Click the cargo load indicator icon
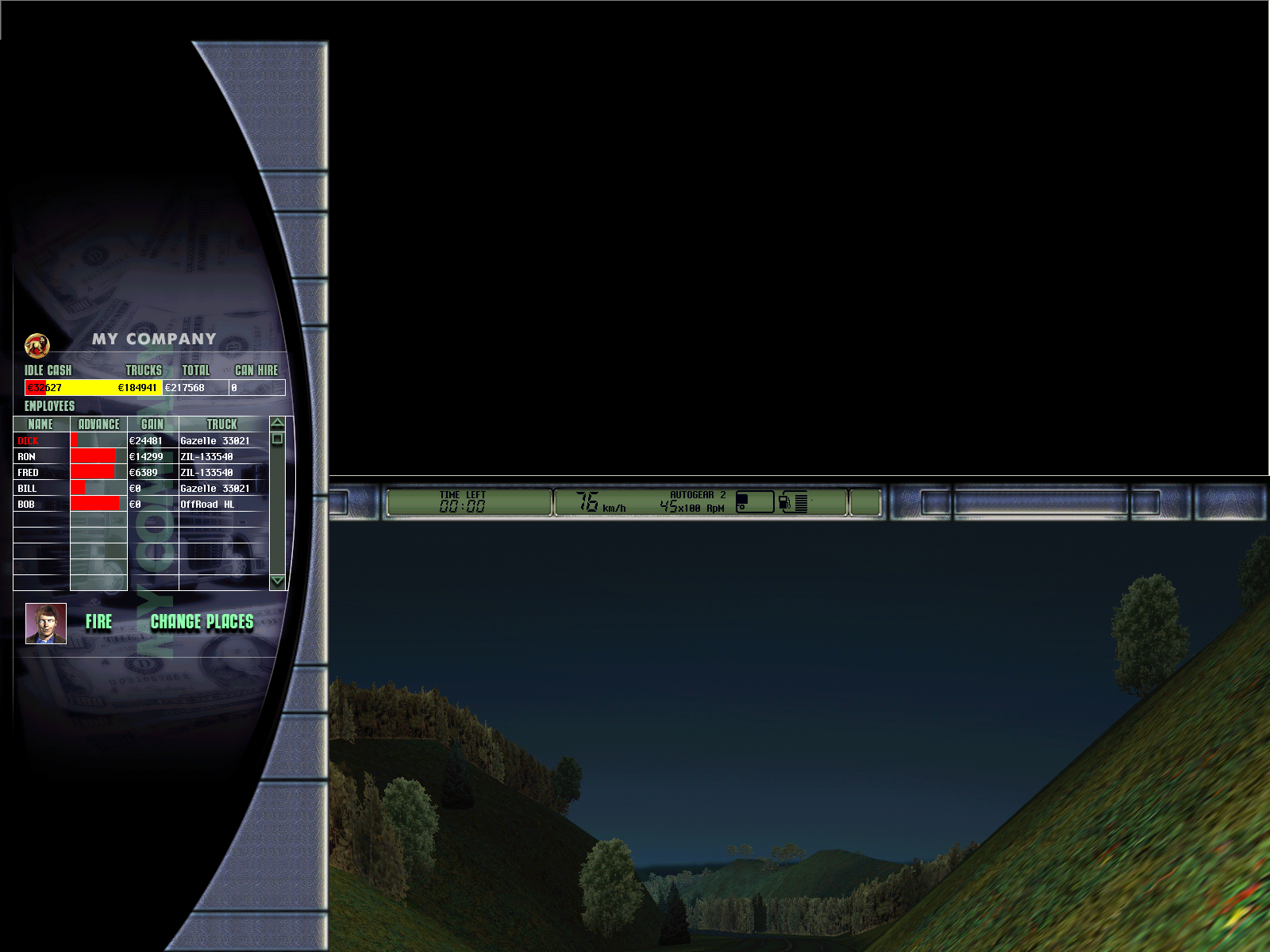1270x952 pixels. (x=754, y=502)
